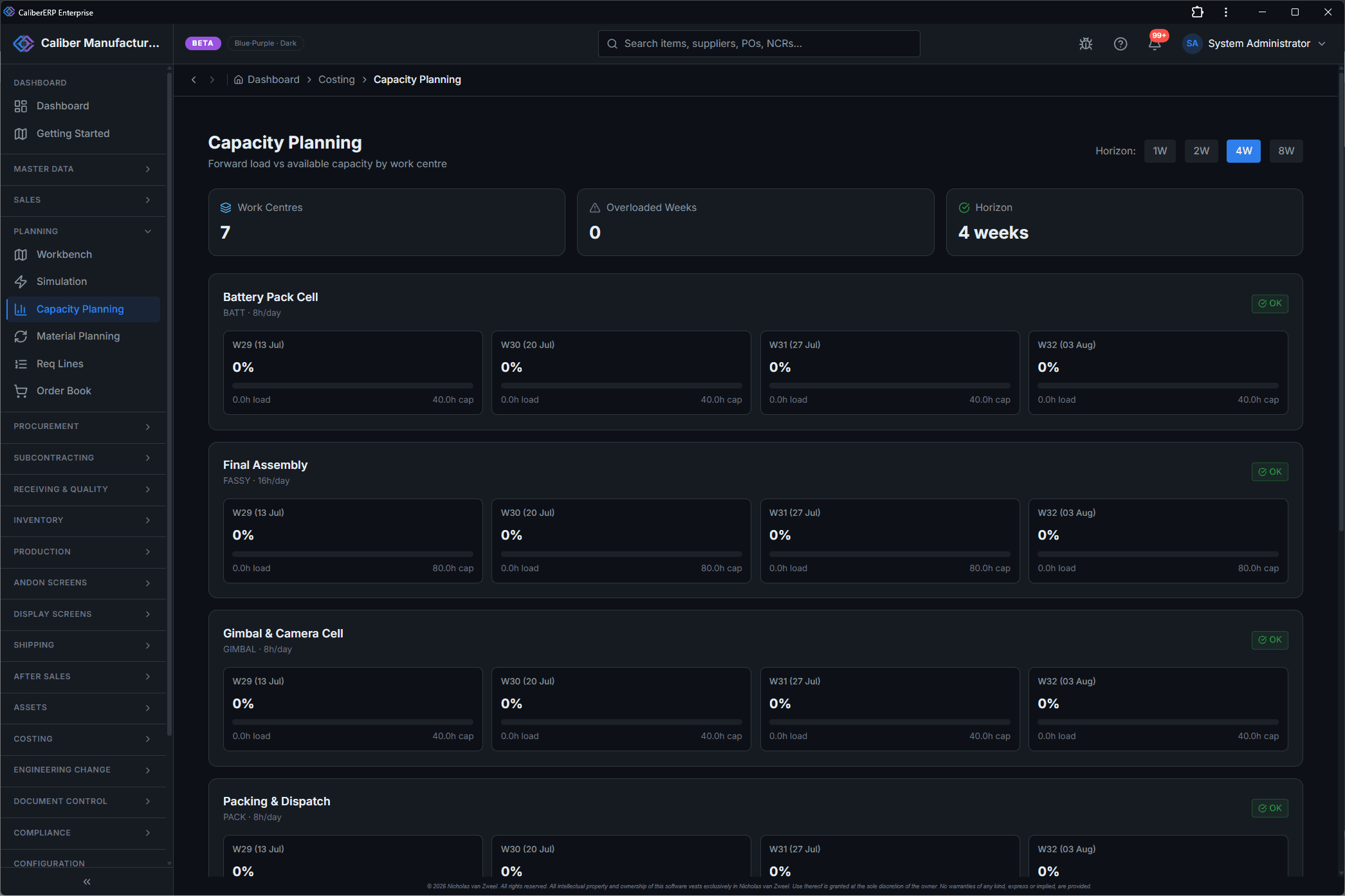Expand the Subcontracting section

[x=83, y=458]
